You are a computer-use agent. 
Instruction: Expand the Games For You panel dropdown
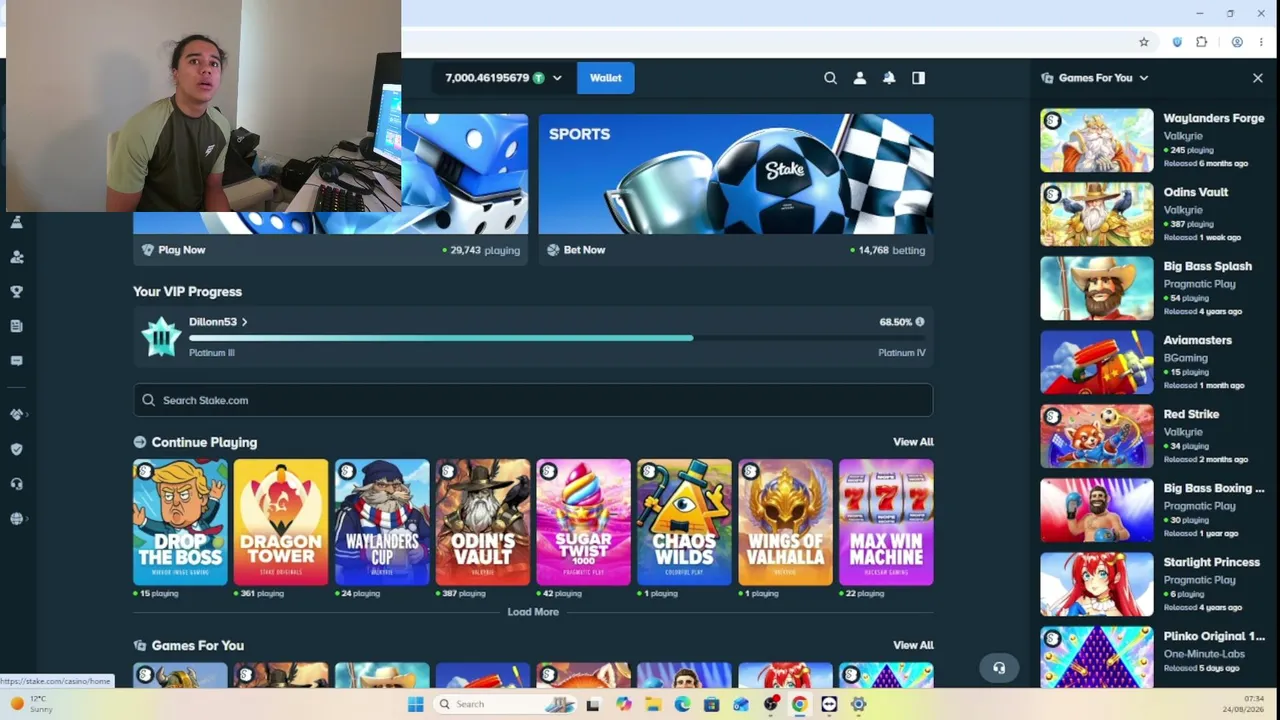coord(1144,78)
